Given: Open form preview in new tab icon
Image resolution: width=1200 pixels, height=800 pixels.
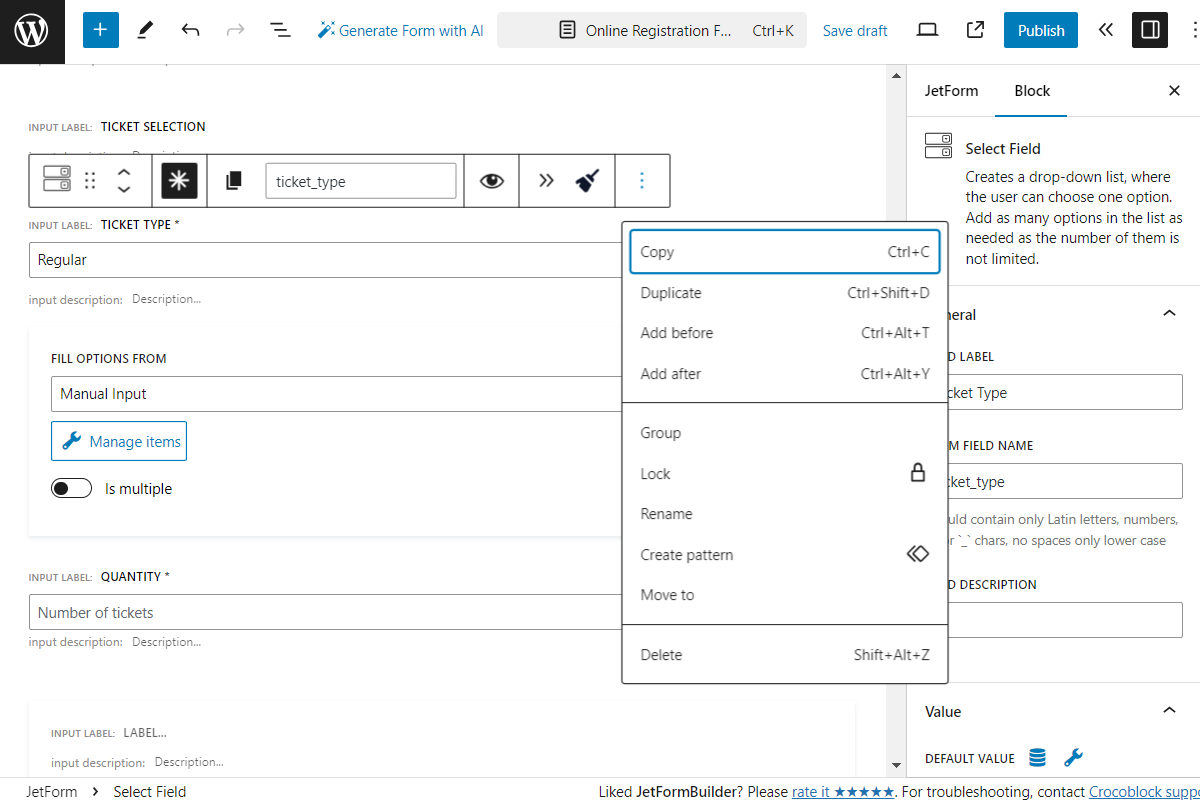Looking at the screenshot, I should [x=975, y=30].
